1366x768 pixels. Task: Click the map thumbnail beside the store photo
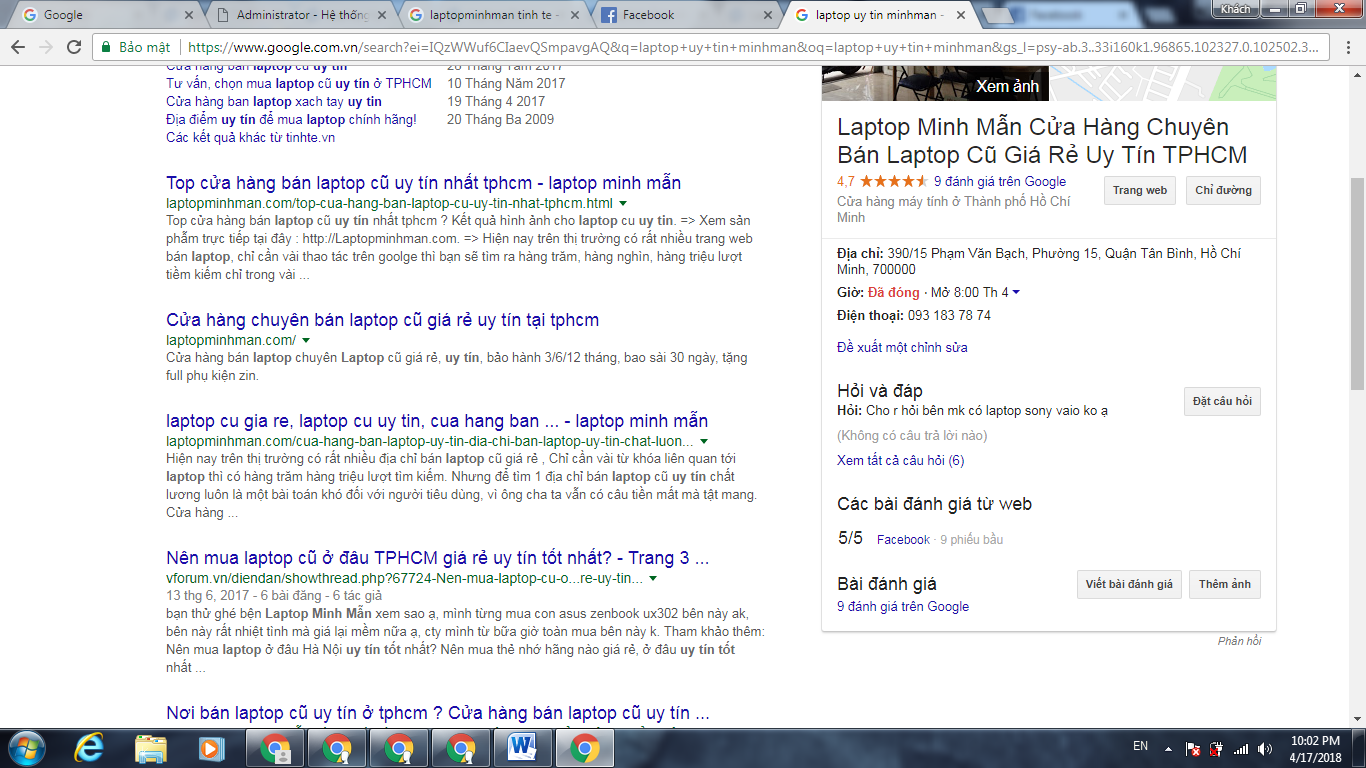point(1164,83)
